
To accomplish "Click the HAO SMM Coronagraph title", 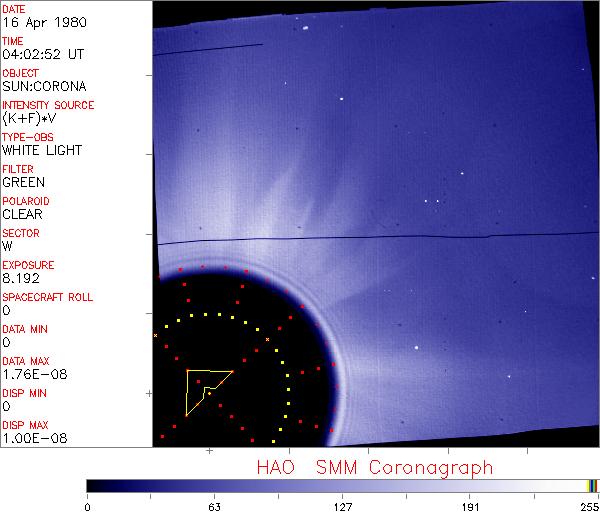I will click(375, 467).
